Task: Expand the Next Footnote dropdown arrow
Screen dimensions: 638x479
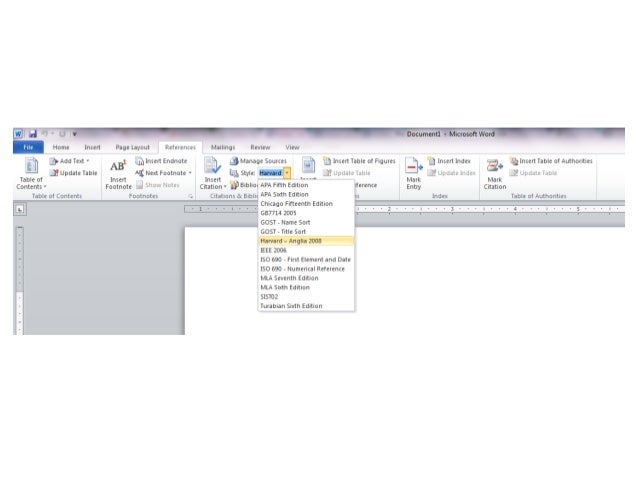Action: coord(190,173)
